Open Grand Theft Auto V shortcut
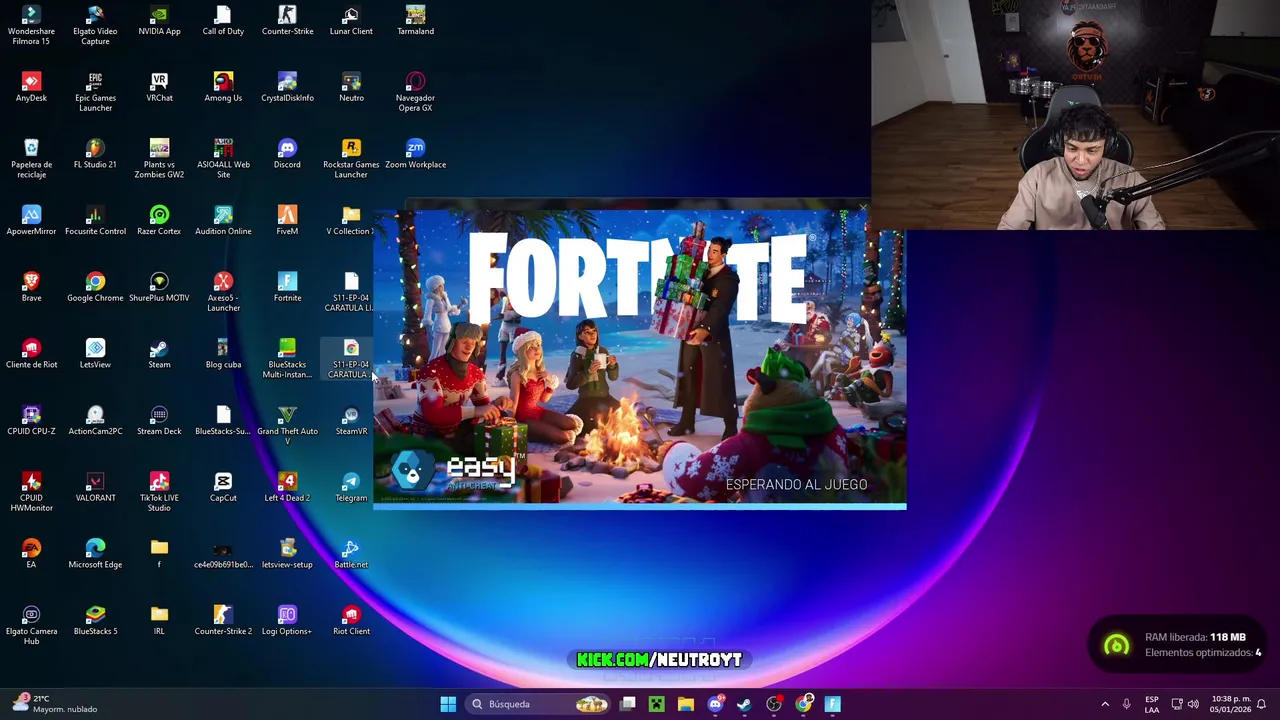 pyautogui.click(x=287, y=426)
